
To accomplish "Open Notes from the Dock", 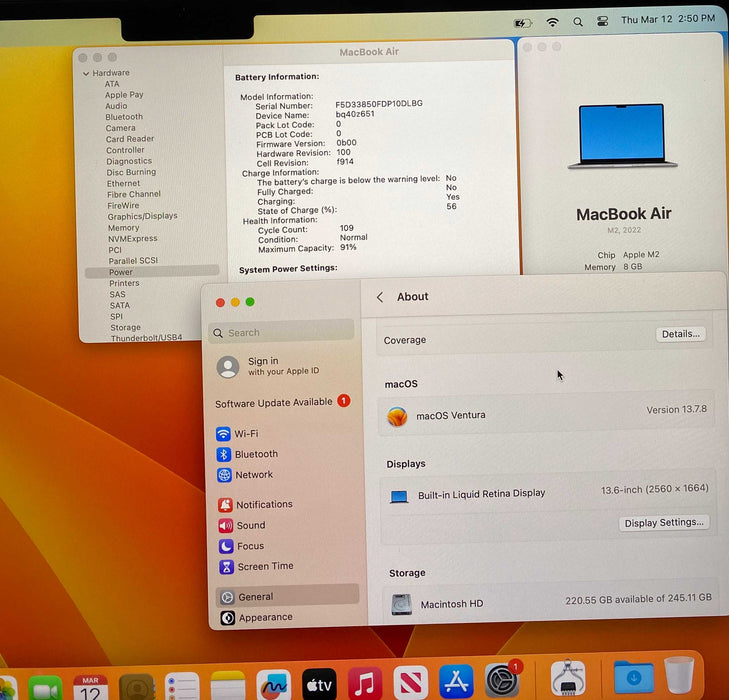I will point(228,686).
